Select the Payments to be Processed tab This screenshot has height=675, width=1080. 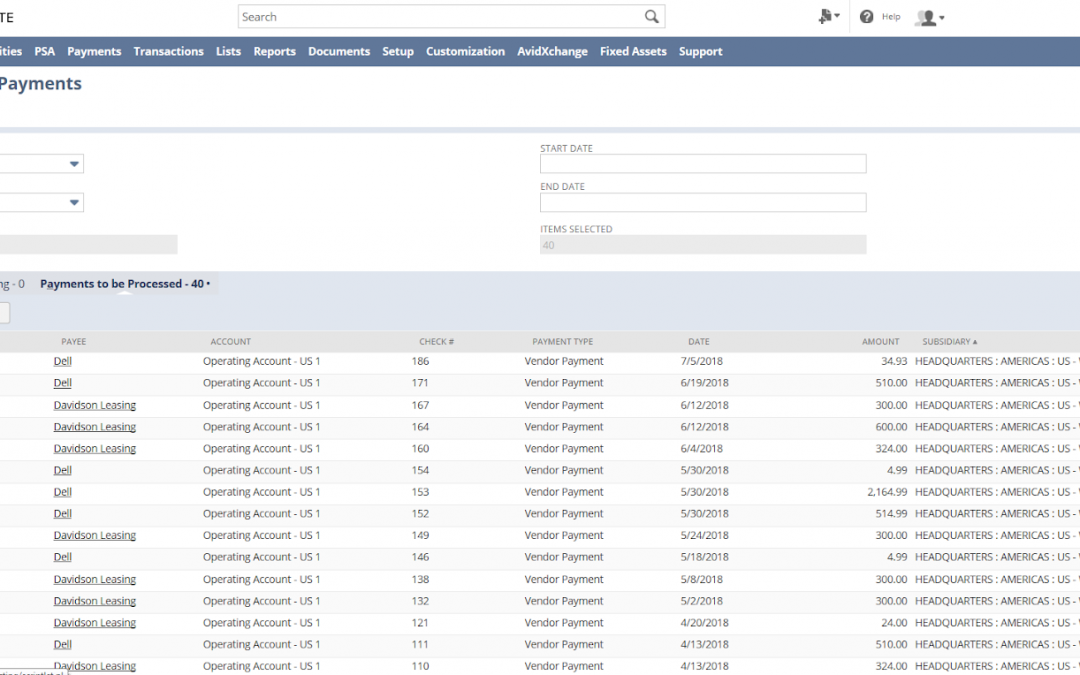[x=125, y=284]
